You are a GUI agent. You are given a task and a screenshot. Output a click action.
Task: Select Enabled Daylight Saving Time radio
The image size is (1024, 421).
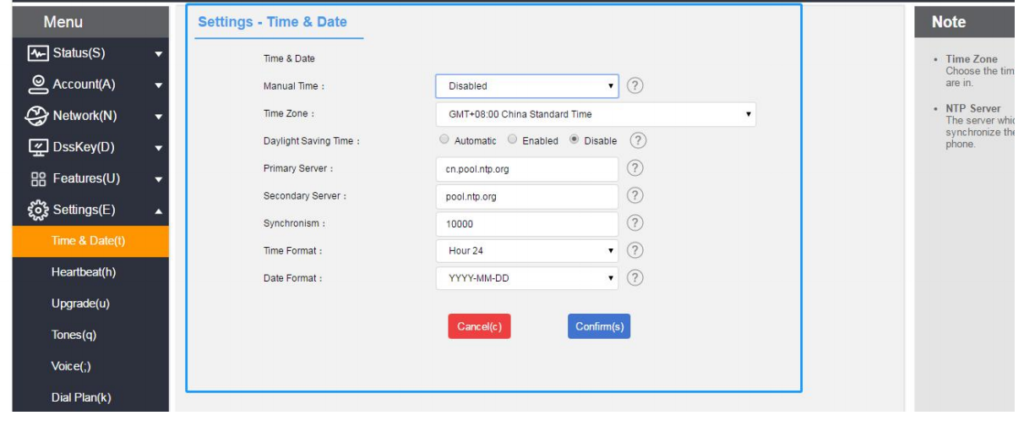click(x=513, y=140)
